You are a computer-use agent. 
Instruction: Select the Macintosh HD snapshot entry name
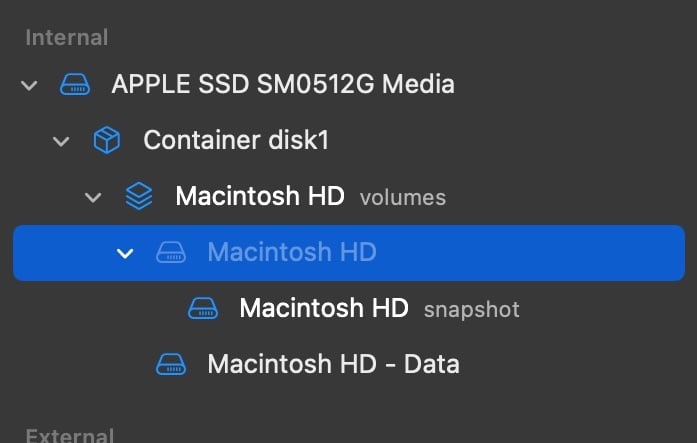point(324,308)
